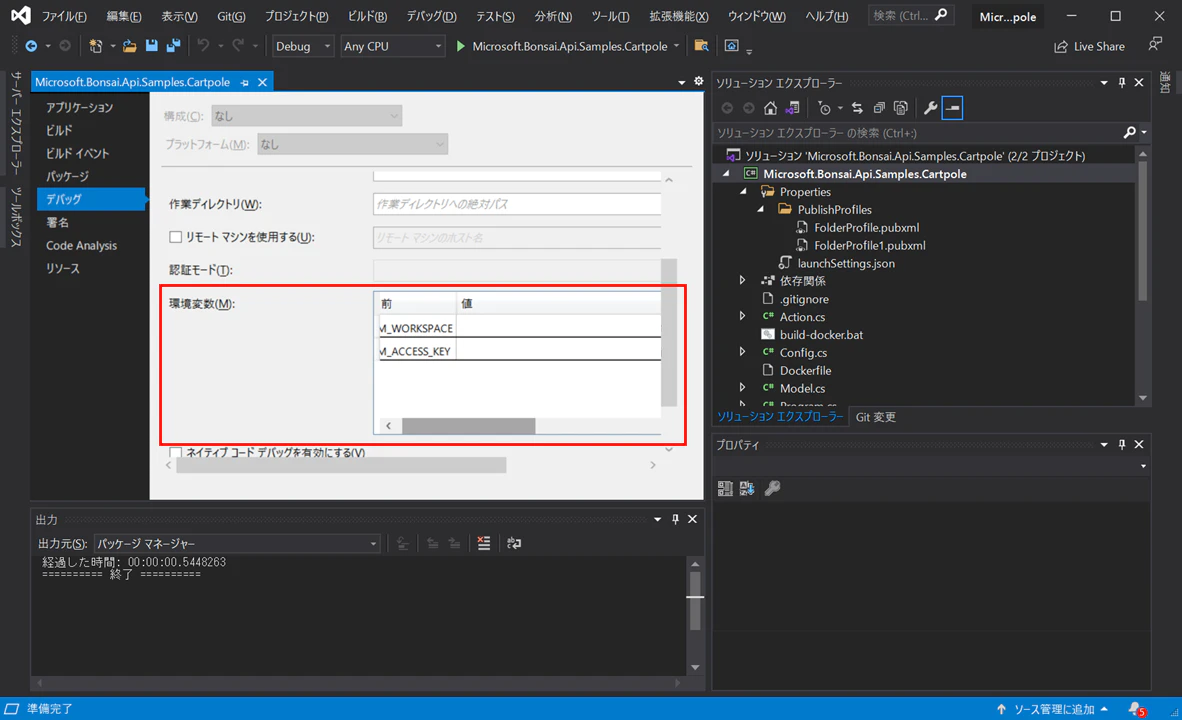
Task: Open the ビルド(B) menu
Action: [x=367, y=16]
